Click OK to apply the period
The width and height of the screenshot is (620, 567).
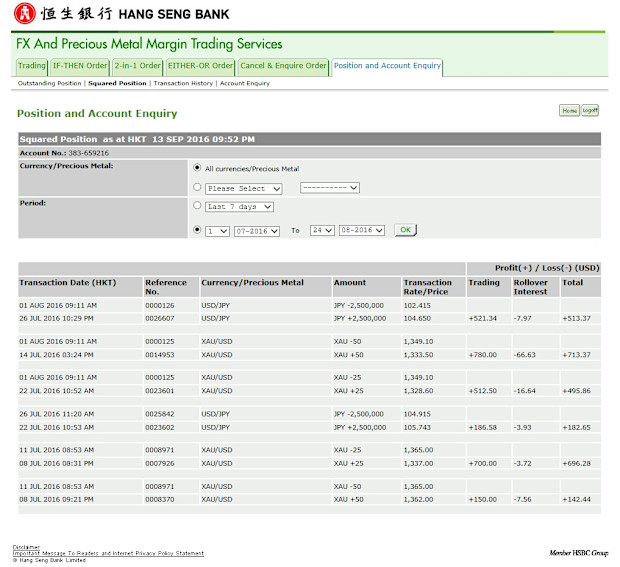tap(406, 230)
